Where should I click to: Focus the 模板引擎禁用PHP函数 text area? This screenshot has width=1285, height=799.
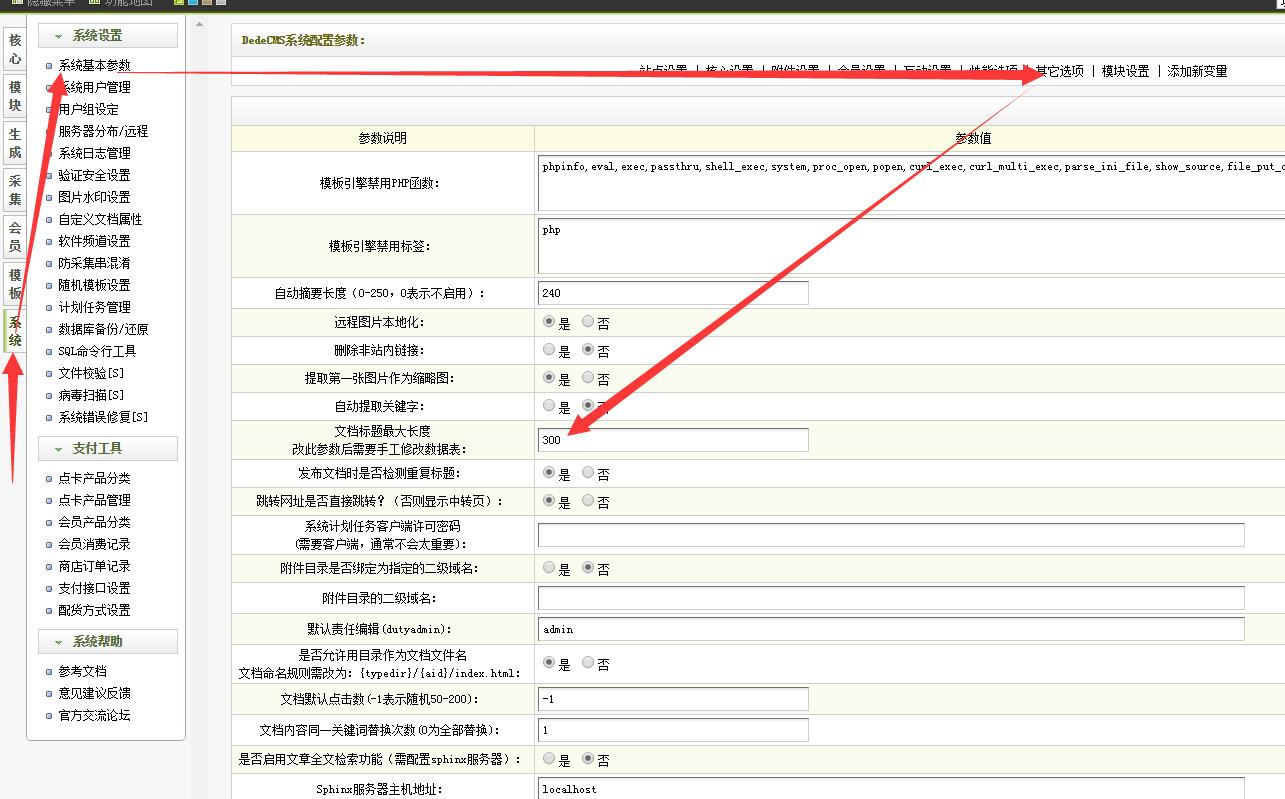[x=911, y=182]
